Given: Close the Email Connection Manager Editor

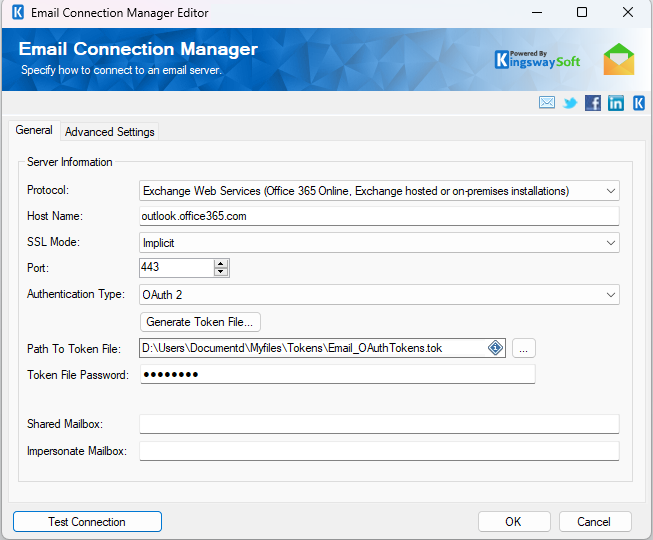Looking at the screenshot, I should click(628, 12).
